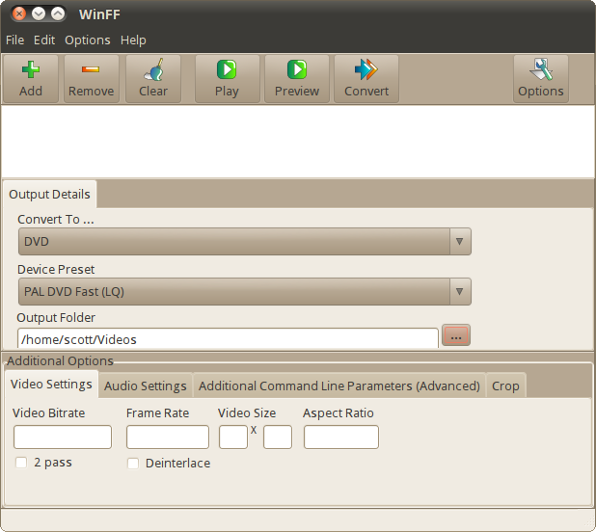
Task: Open the Options wrench toolbar icon
Action: coord(541,70)
